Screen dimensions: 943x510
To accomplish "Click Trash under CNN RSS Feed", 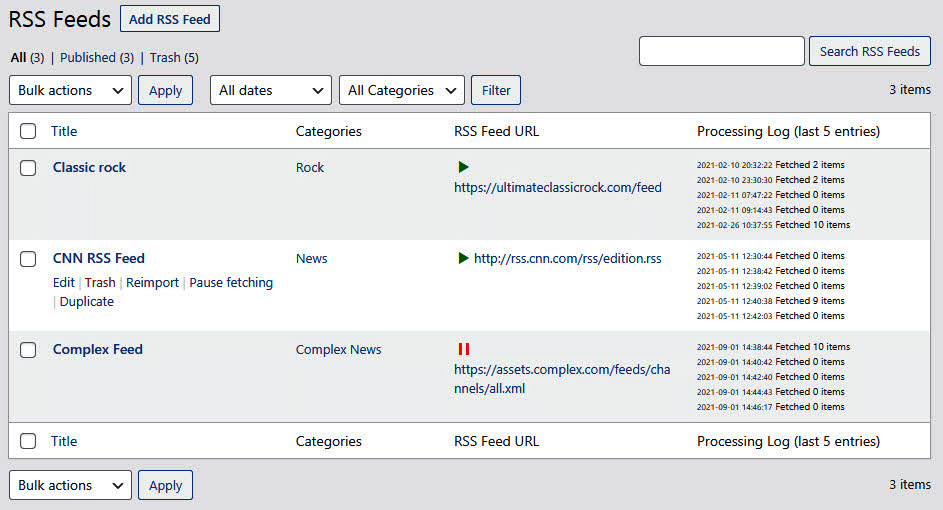I will (x=100, y=283).
